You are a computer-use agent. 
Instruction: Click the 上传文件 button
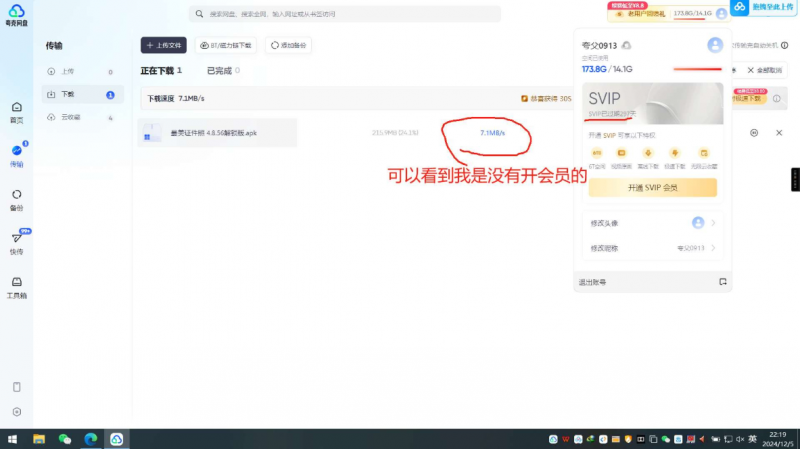tap(163, 45)
